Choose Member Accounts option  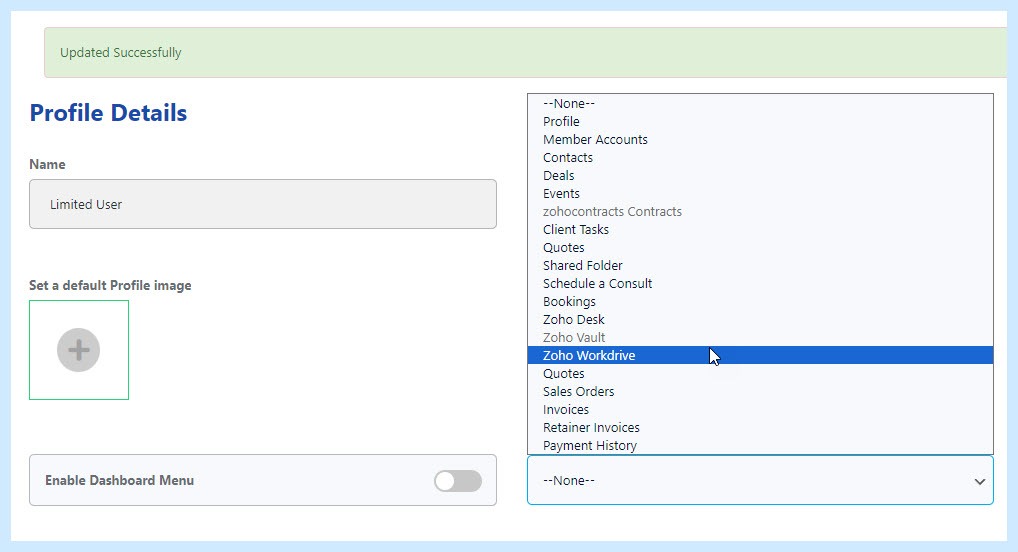point(760,140)
